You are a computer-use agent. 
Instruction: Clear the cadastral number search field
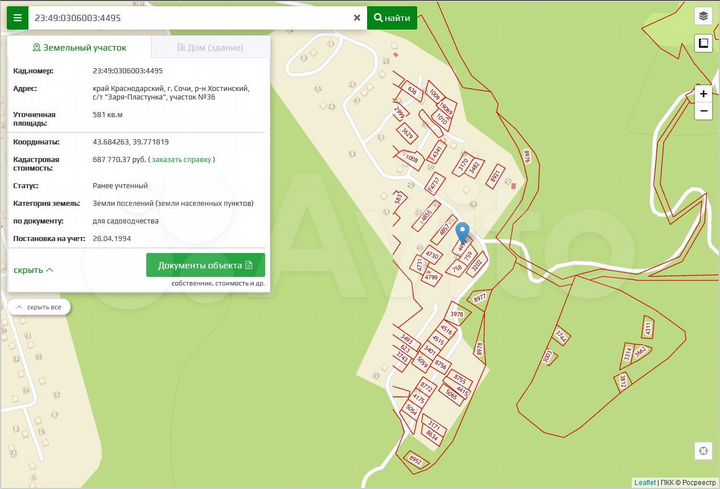coord(357,18)
